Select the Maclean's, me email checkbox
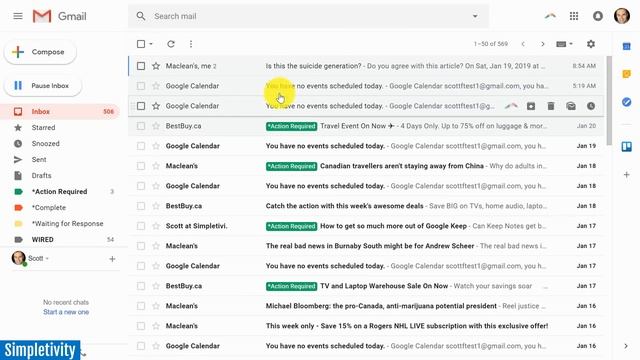The image size is (640, 360). (141, 66)
